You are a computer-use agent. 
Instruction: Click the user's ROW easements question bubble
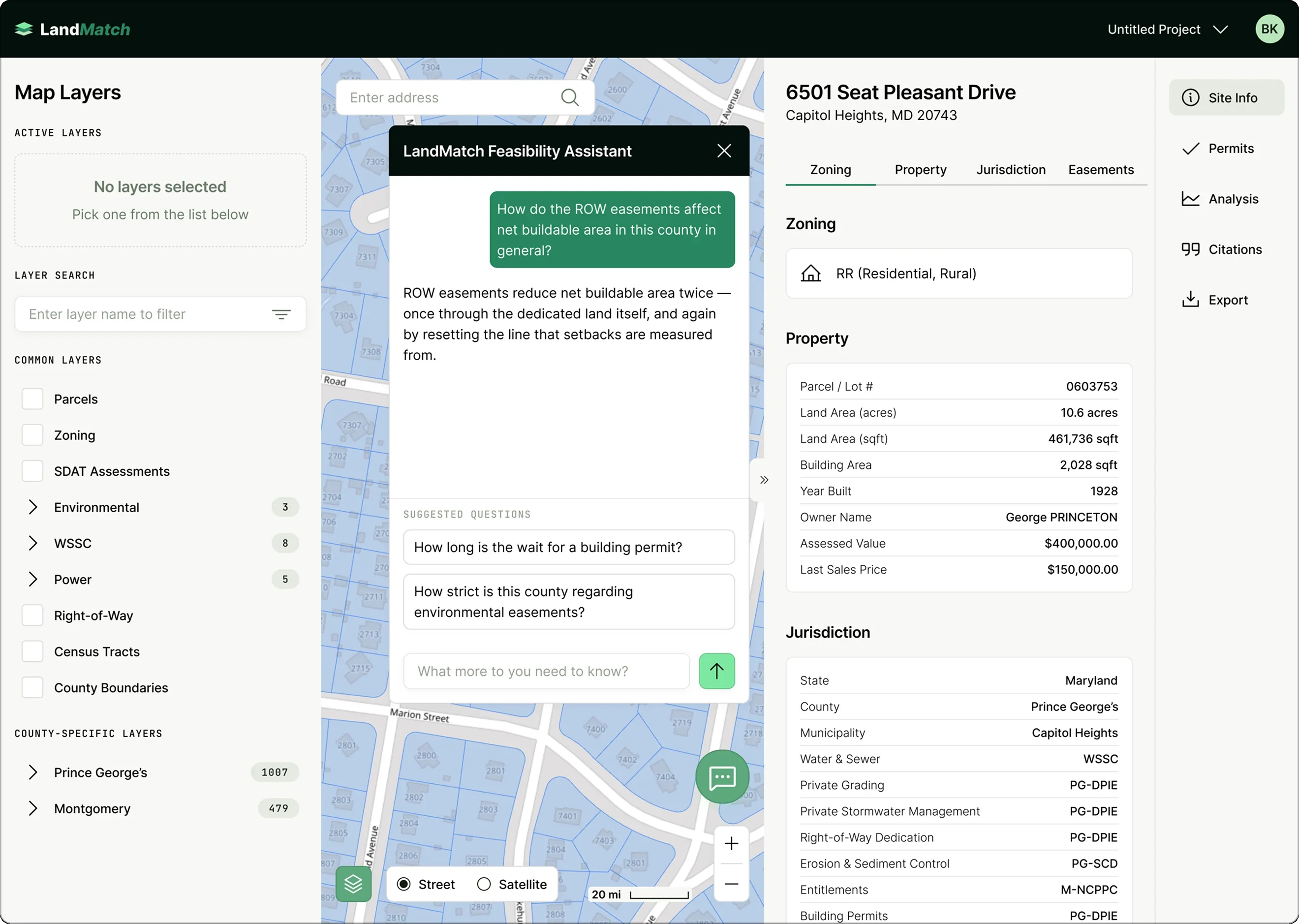click(x=612, y=229)
